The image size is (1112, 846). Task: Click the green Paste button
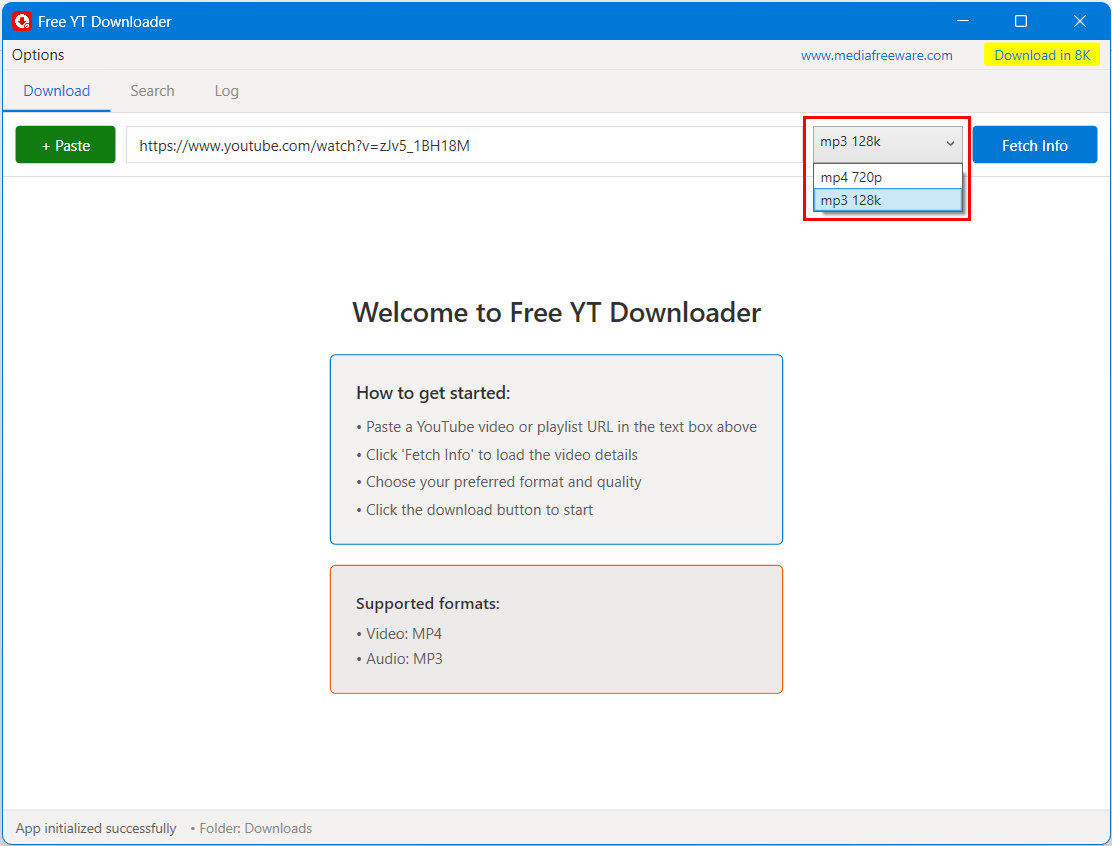65,144
